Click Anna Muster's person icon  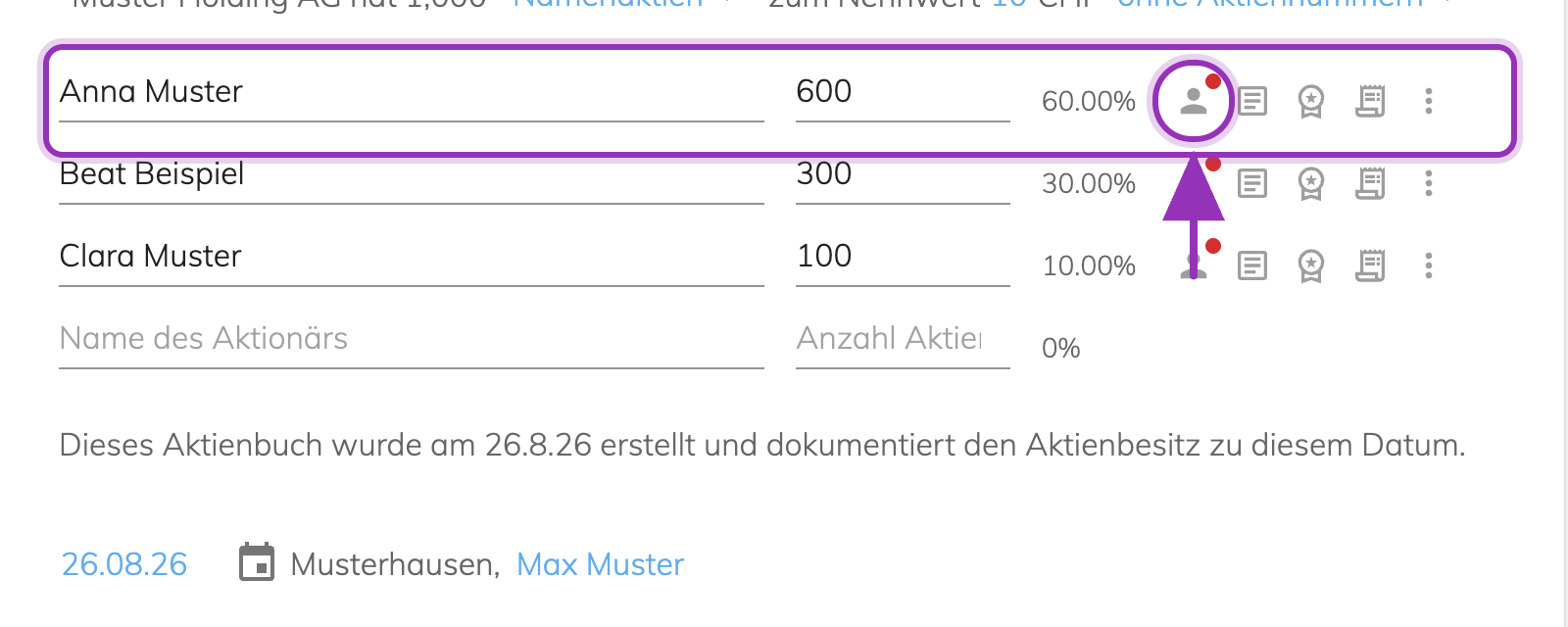click(x=1194, y=101)
